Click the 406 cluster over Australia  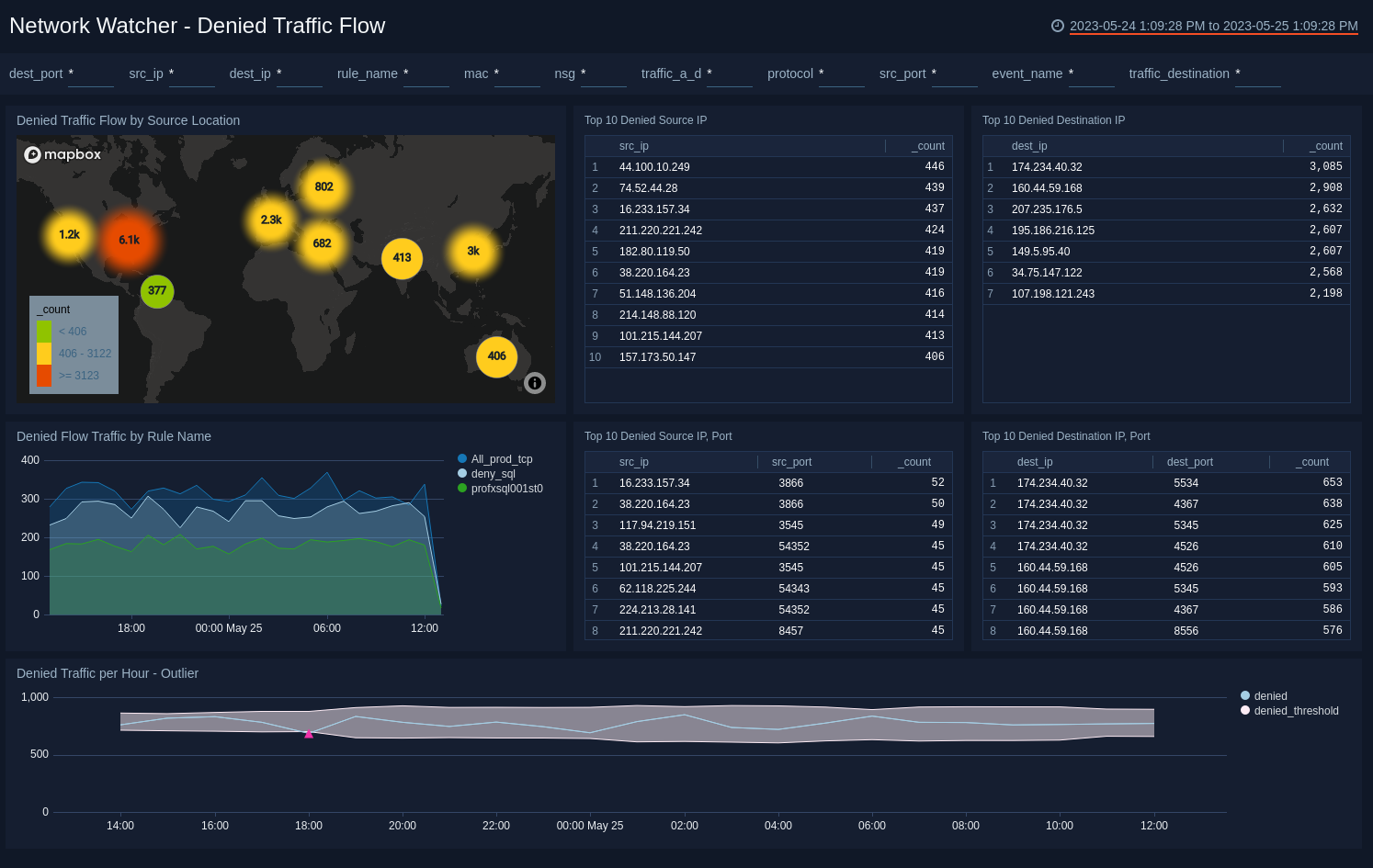click(497, 356)
